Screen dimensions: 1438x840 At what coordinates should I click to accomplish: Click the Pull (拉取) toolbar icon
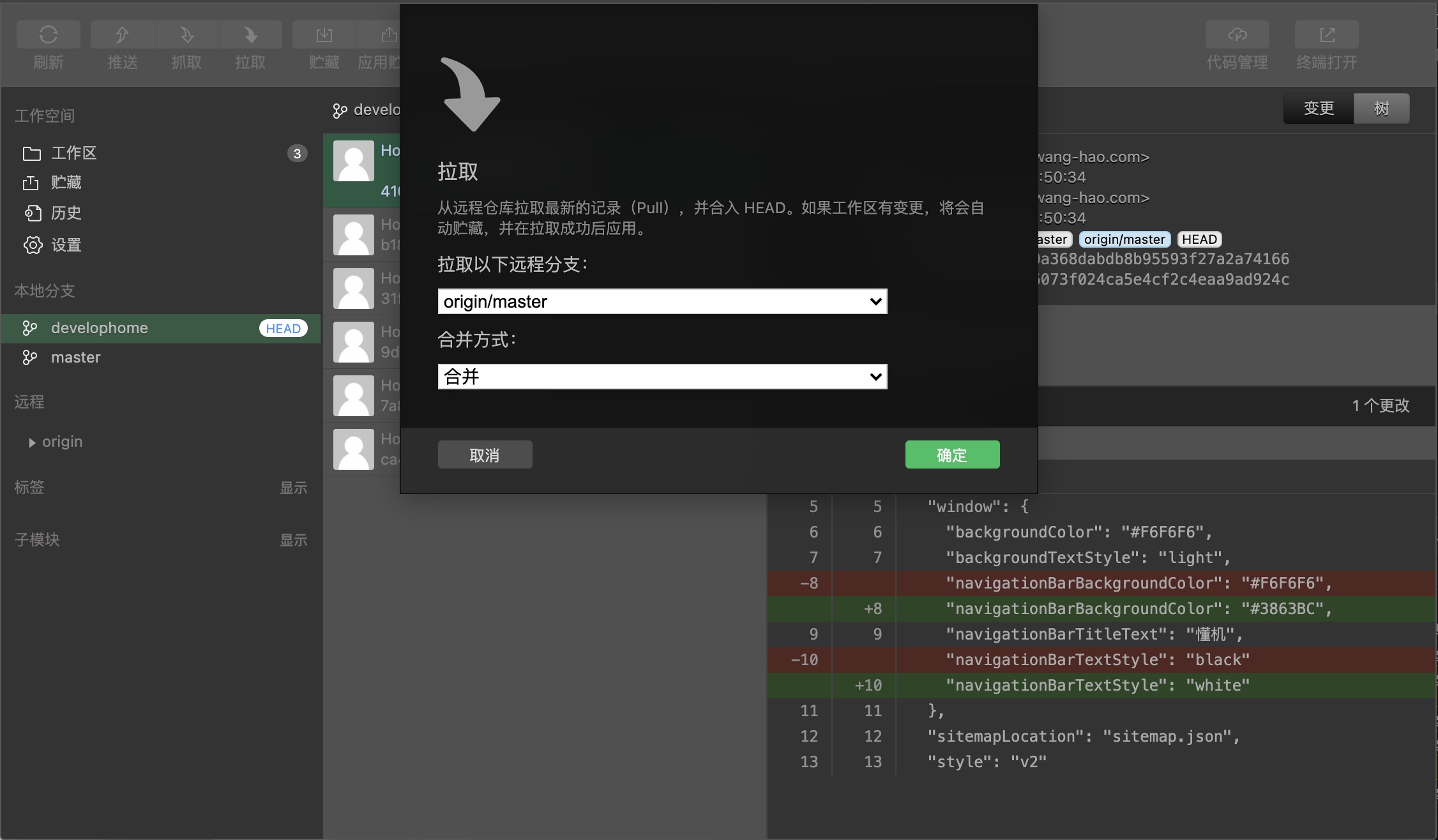point(250,34)
